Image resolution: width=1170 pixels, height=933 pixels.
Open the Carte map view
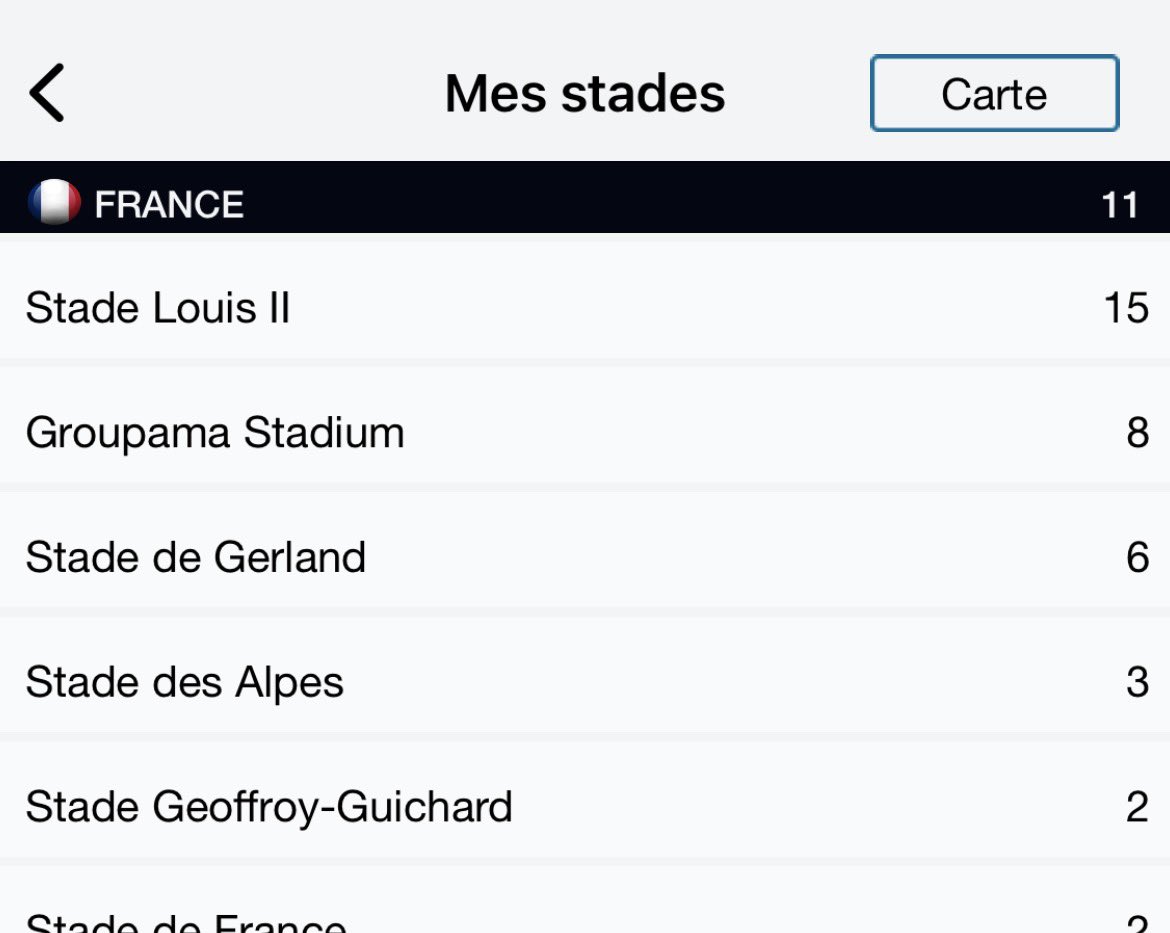[x=994, y=94]
